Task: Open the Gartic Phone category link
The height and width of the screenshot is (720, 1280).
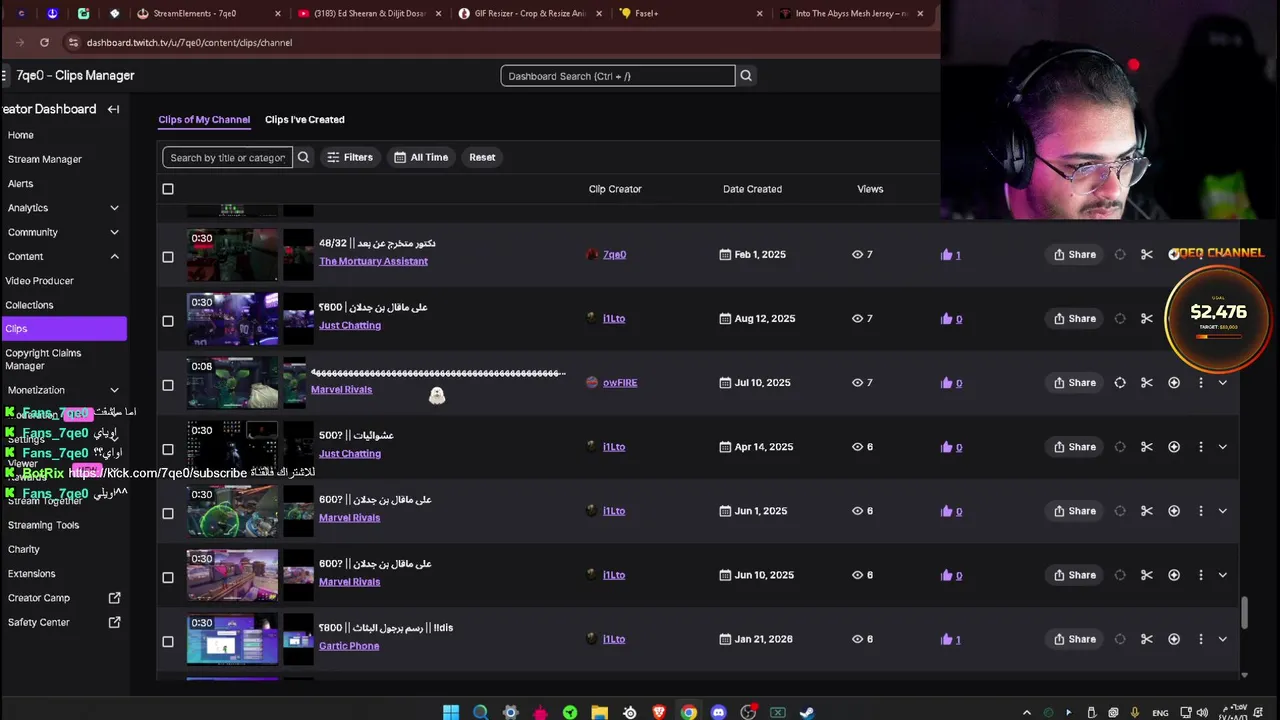Action: click(349, 646)
